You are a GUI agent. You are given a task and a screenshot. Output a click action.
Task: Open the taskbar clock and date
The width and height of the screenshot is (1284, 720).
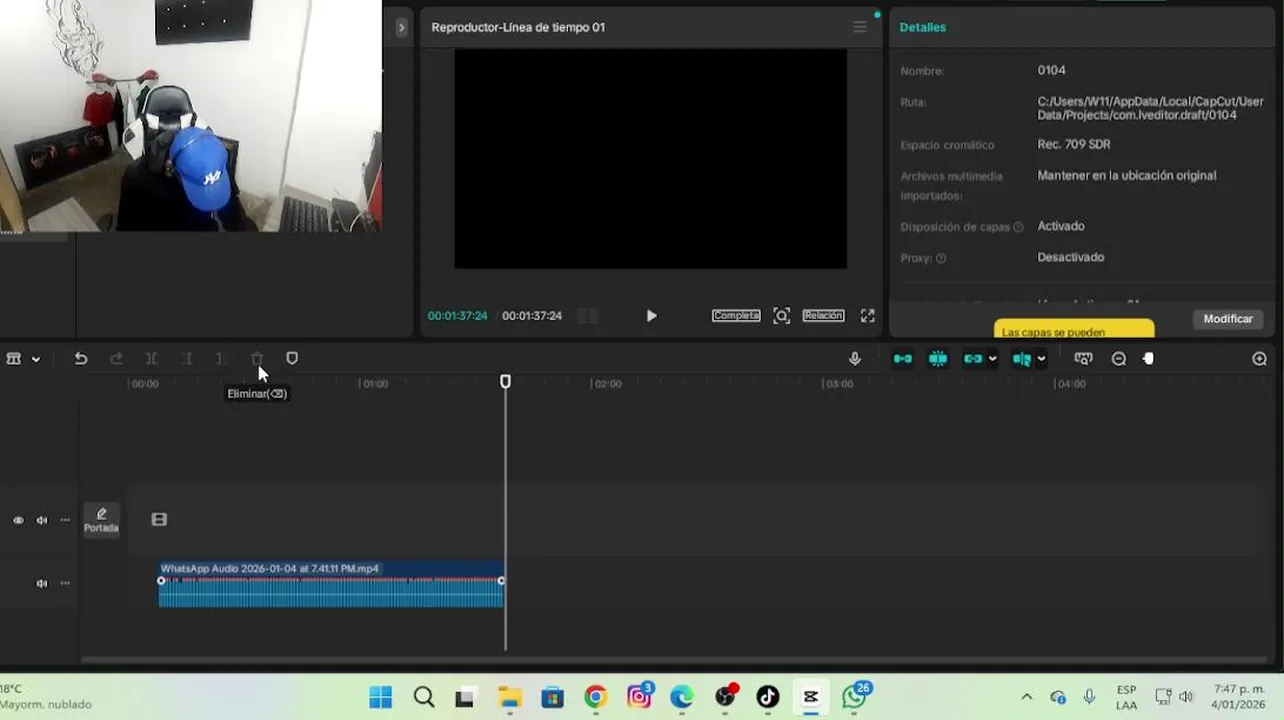[x=1238, y=697]
